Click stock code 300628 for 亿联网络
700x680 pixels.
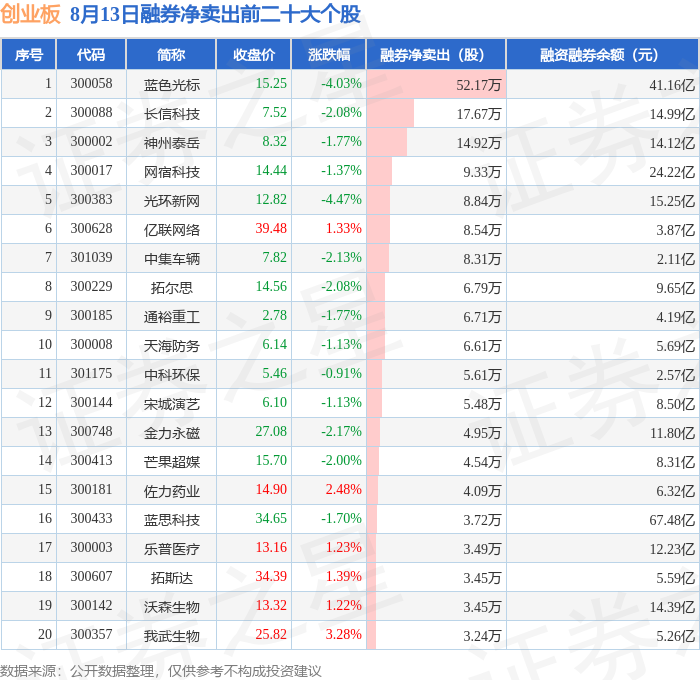(x=92, y=229)
